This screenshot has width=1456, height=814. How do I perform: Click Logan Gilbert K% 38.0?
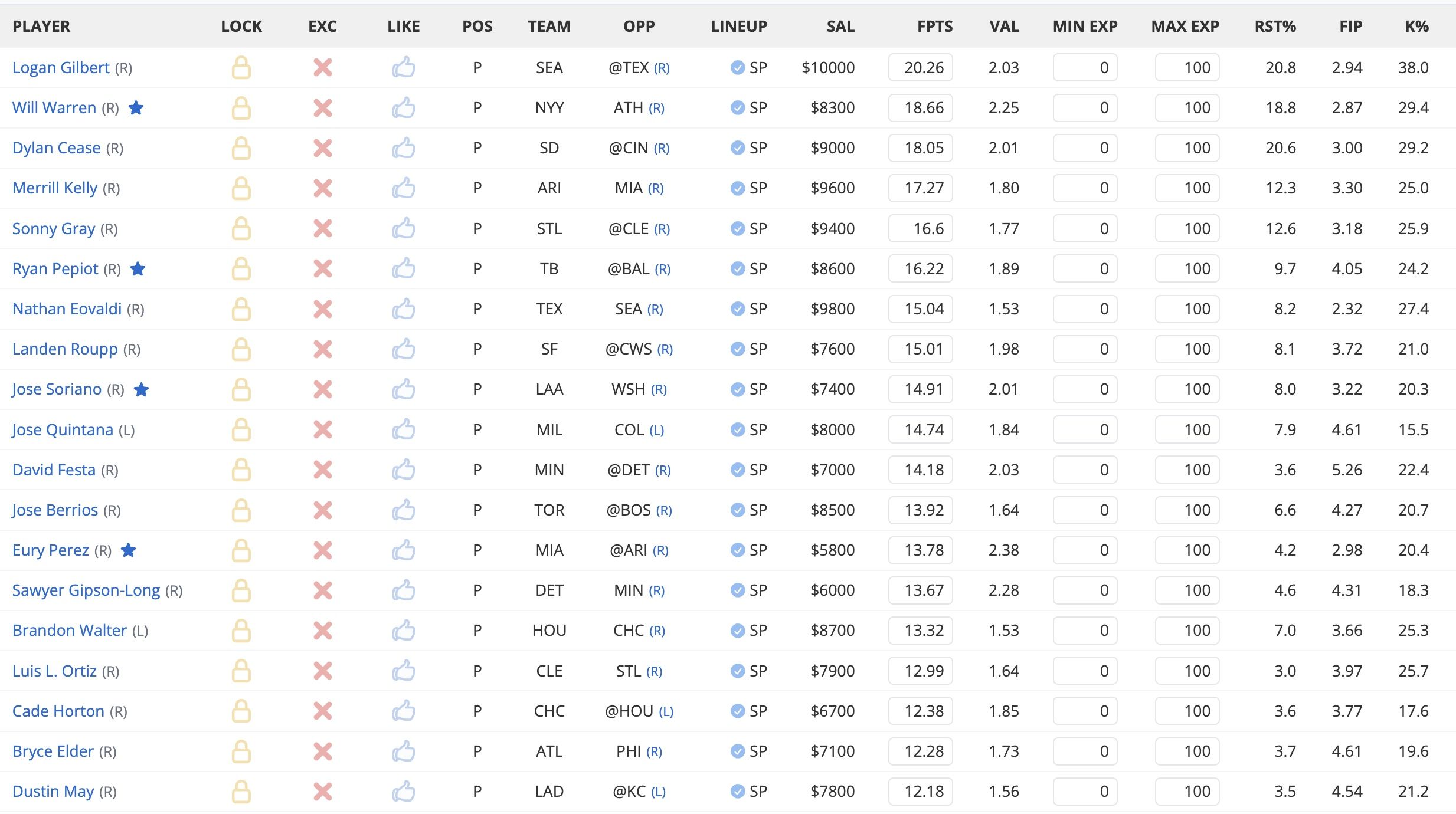coord(1413,68)
